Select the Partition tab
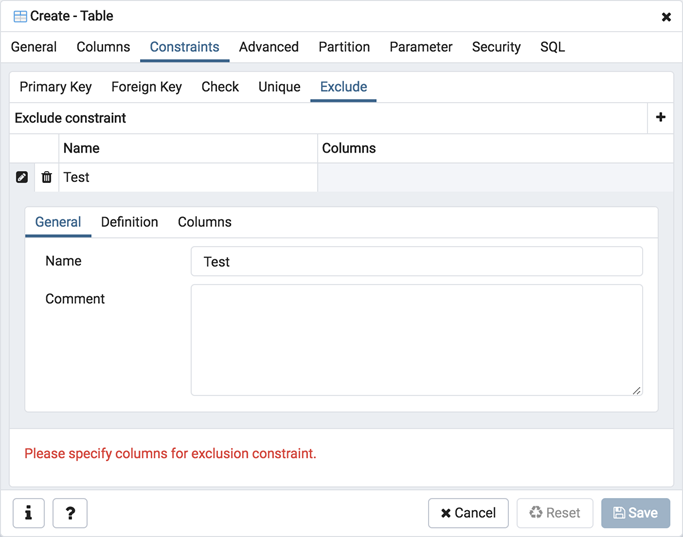Image resolution: width=683 pixels, height=537 pixels. click(x=344, y=47)
